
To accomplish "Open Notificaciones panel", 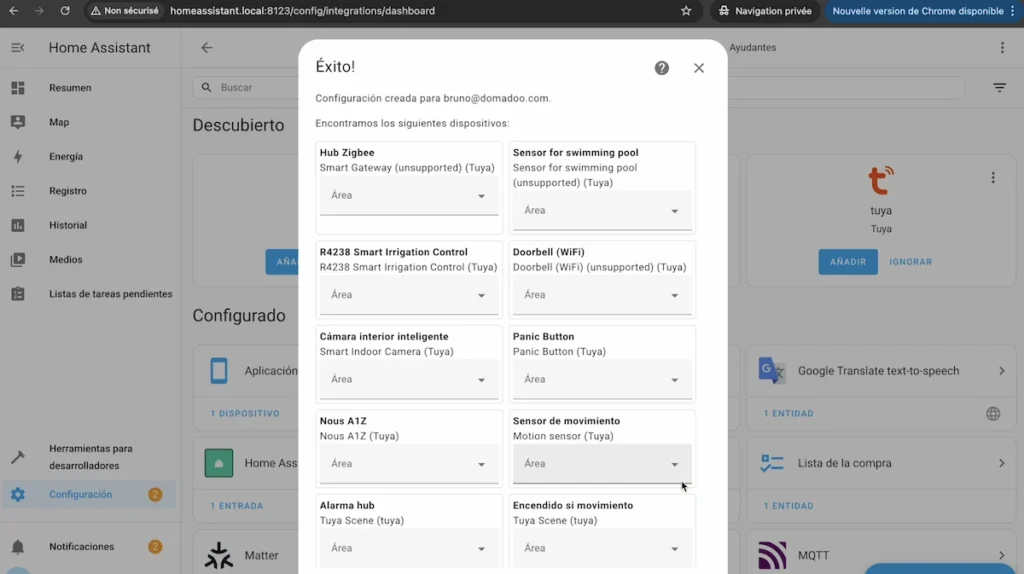I will [x=90, y=547].
